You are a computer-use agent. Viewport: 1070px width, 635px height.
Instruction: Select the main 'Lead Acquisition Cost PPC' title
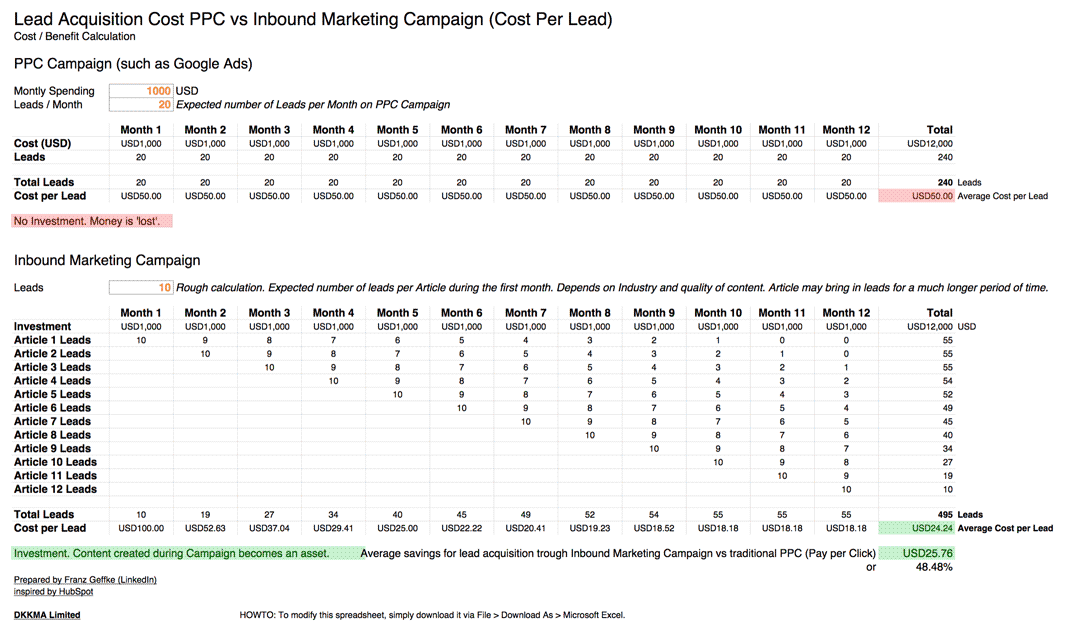313,19
